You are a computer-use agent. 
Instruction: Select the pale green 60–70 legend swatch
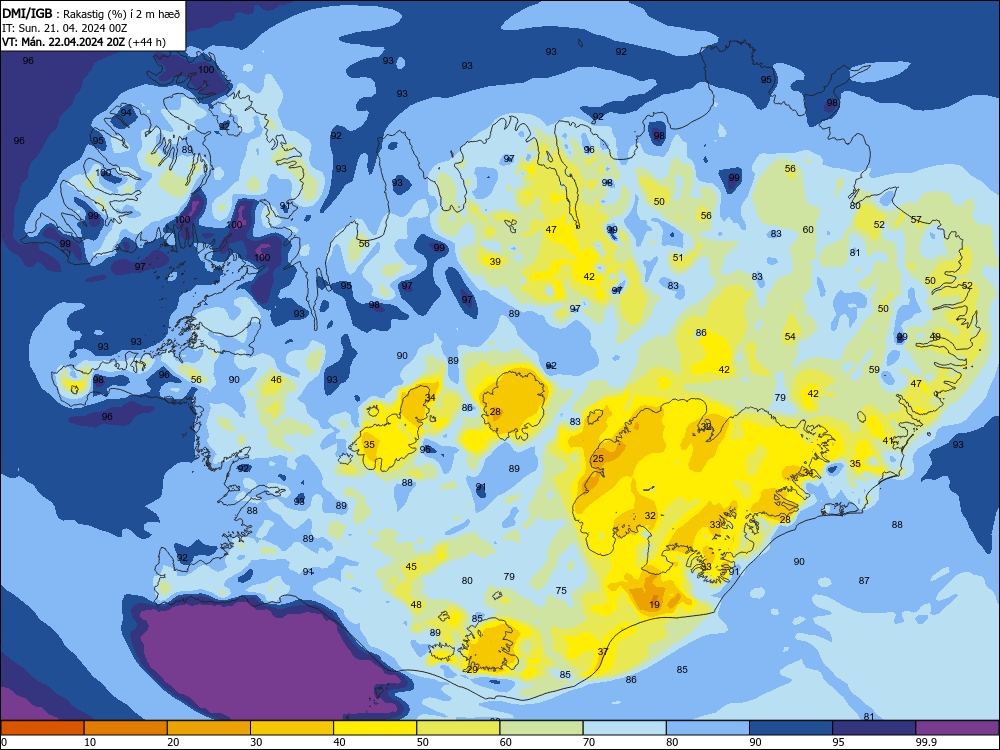tap(541, 728)
